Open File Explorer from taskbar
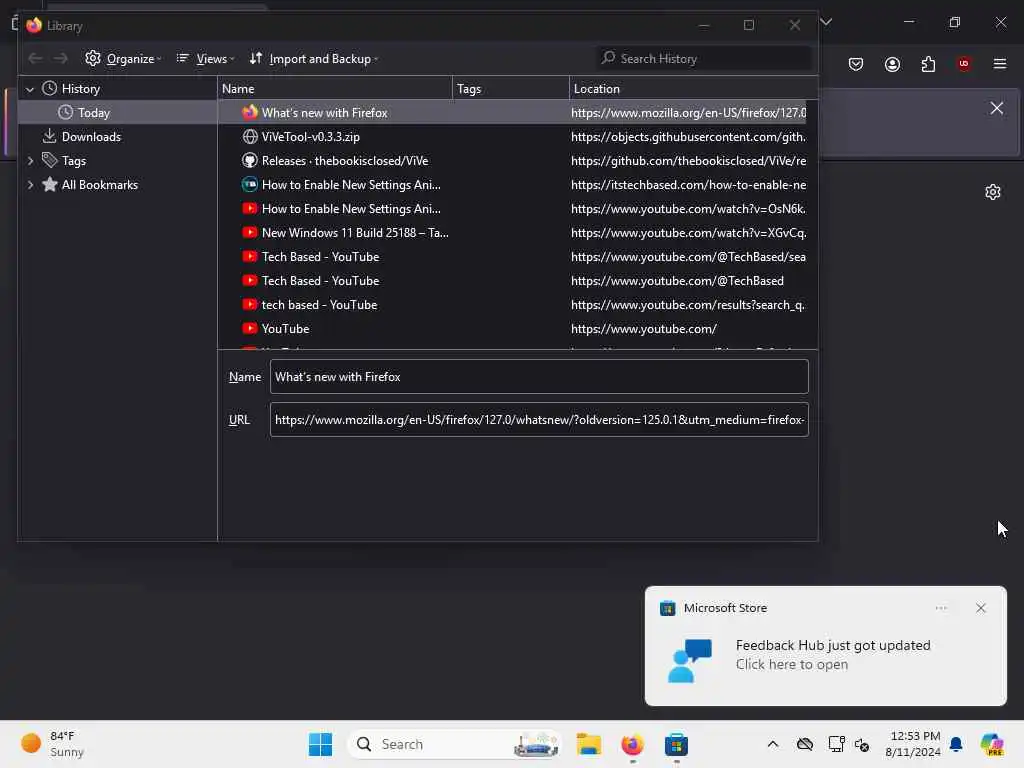 click(588, 744)
